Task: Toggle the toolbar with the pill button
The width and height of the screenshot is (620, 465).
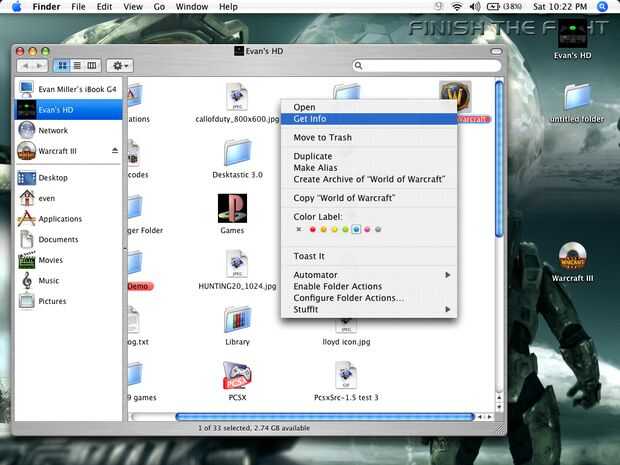Action: [496, 51]
